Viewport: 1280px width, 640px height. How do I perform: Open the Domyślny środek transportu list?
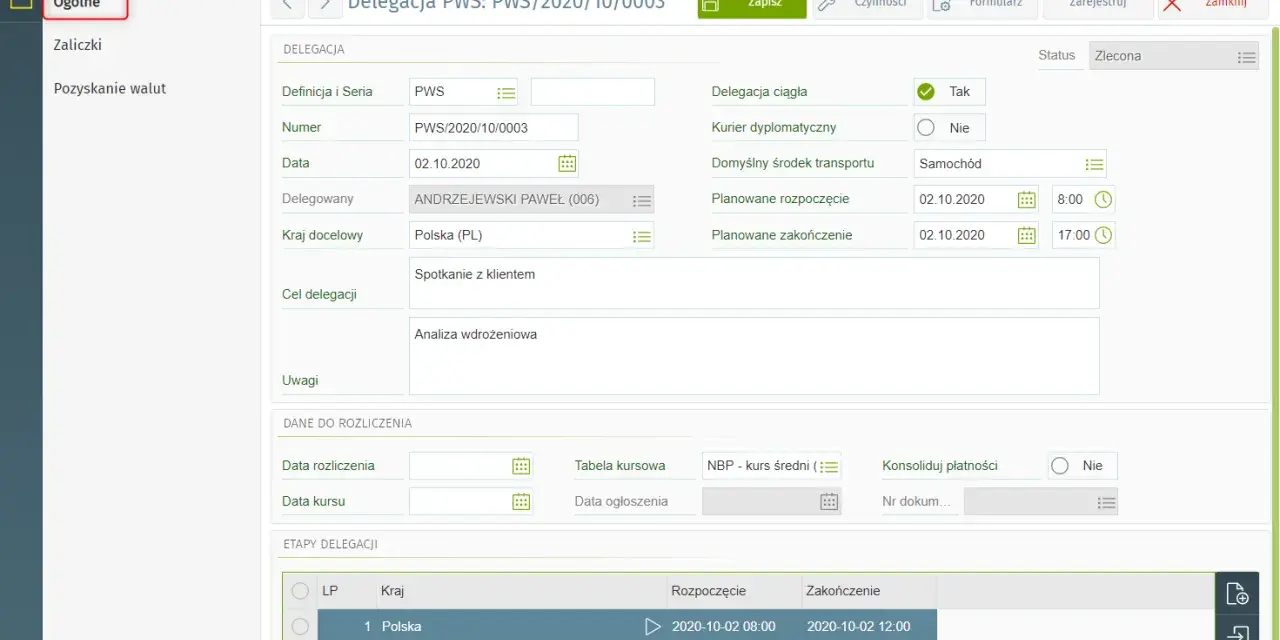point(1094,164)
